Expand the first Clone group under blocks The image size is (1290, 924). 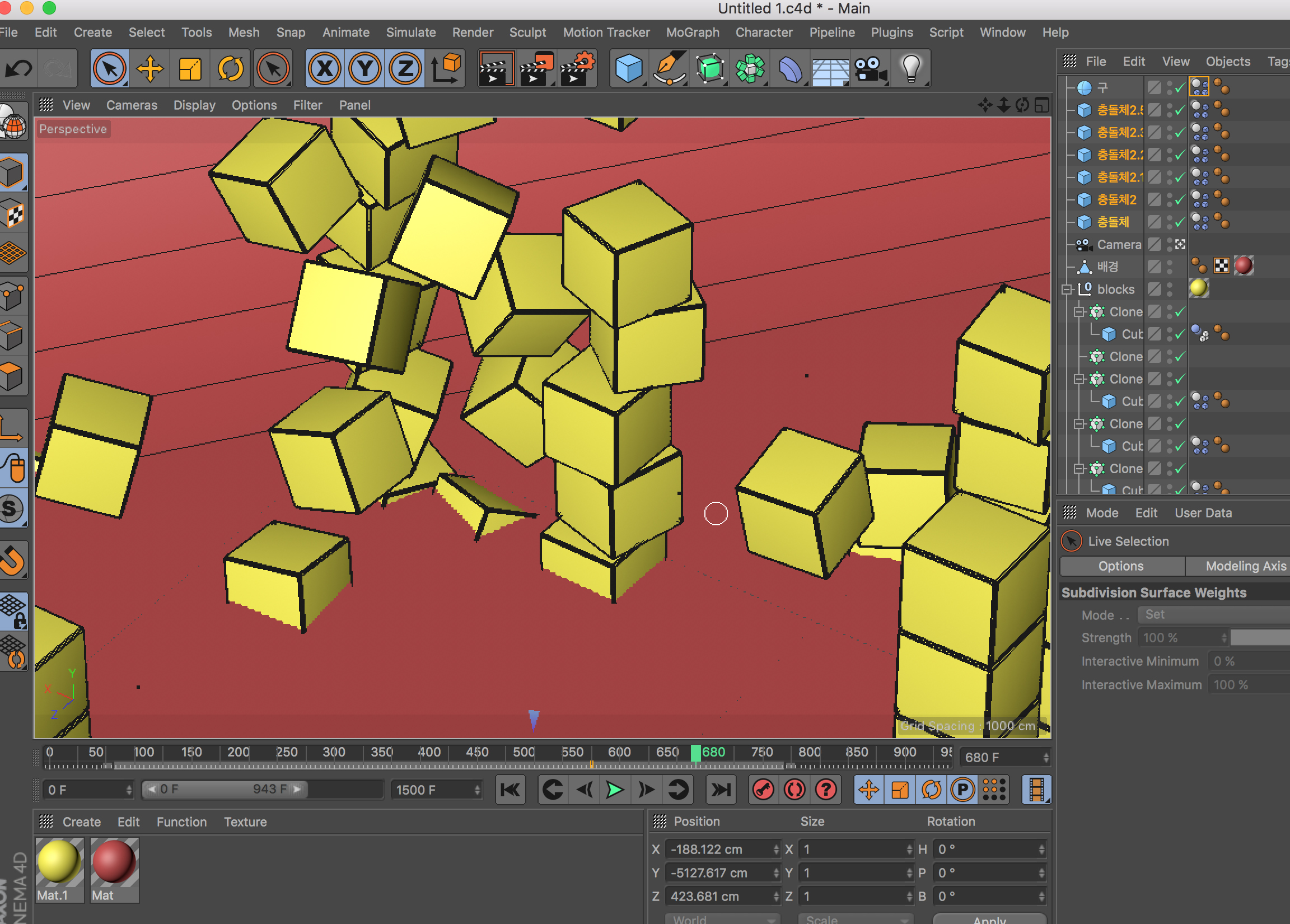pyautogui.click(x=1079, y=310)
